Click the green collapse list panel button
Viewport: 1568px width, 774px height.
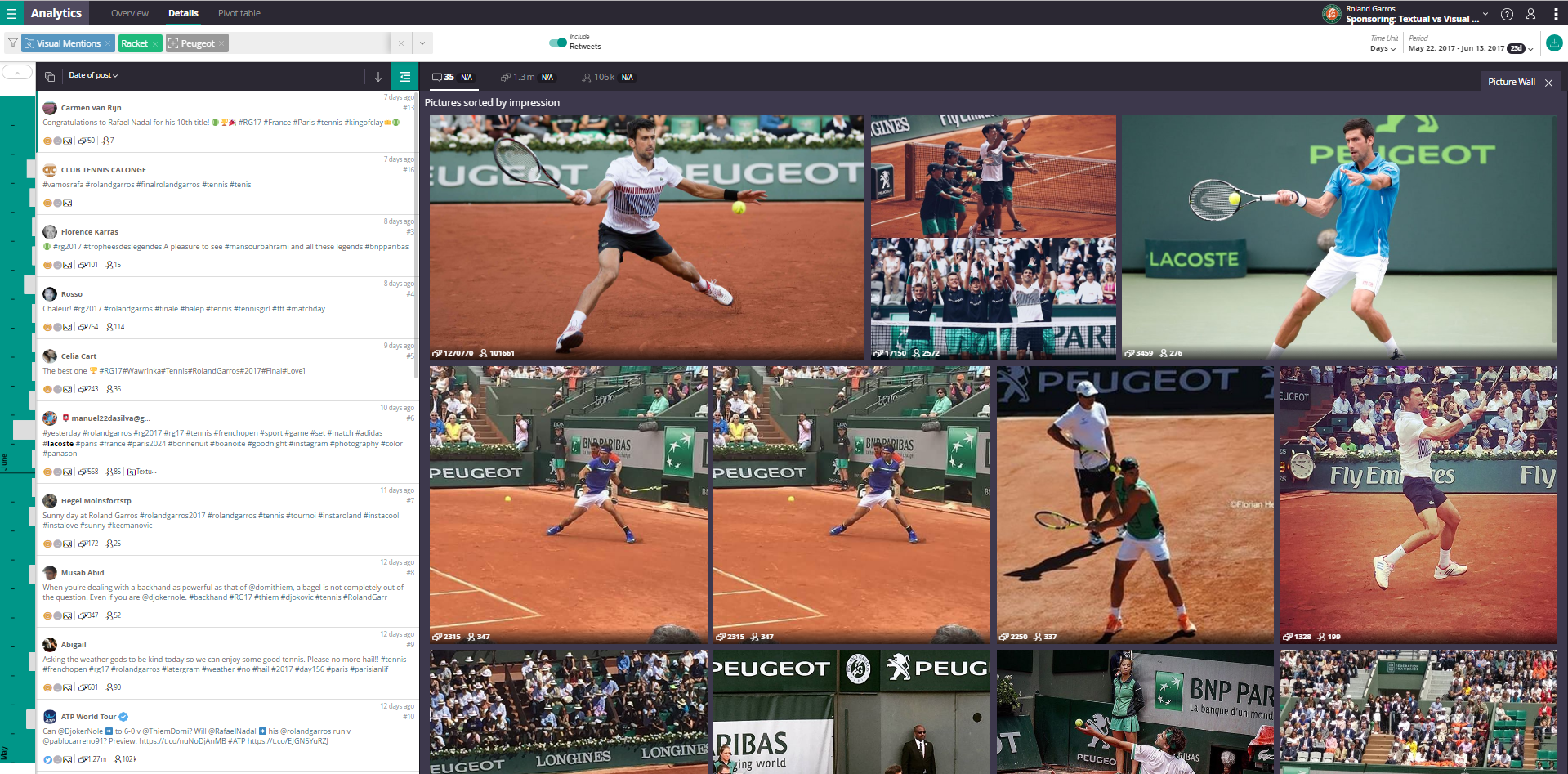(x=405, y=77)
